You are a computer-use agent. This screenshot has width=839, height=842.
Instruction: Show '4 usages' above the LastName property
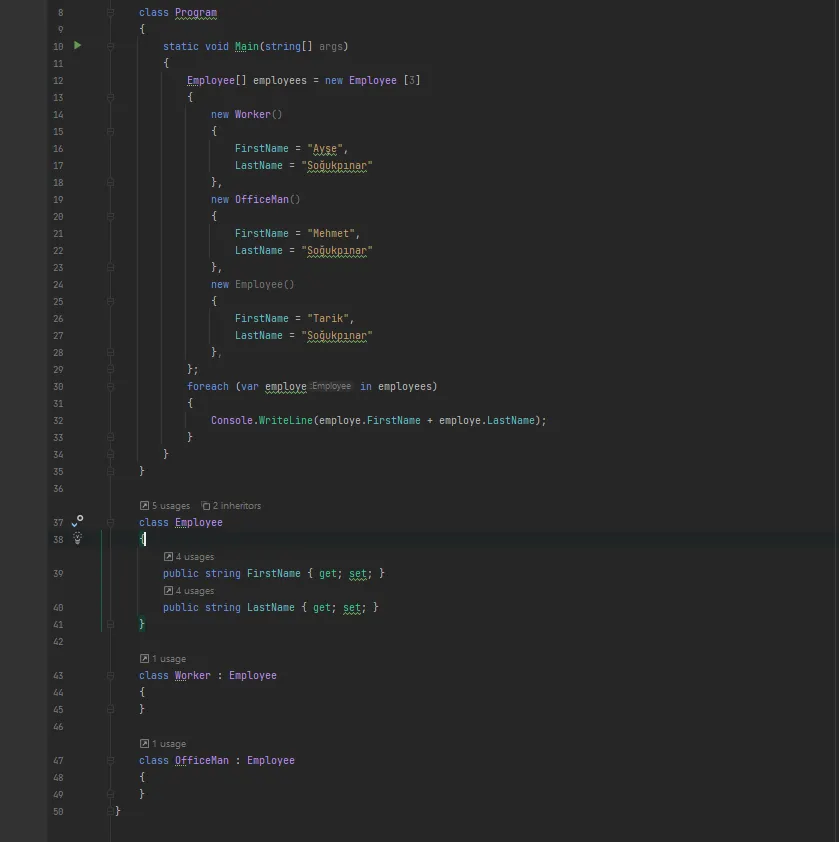click(189, 591)
